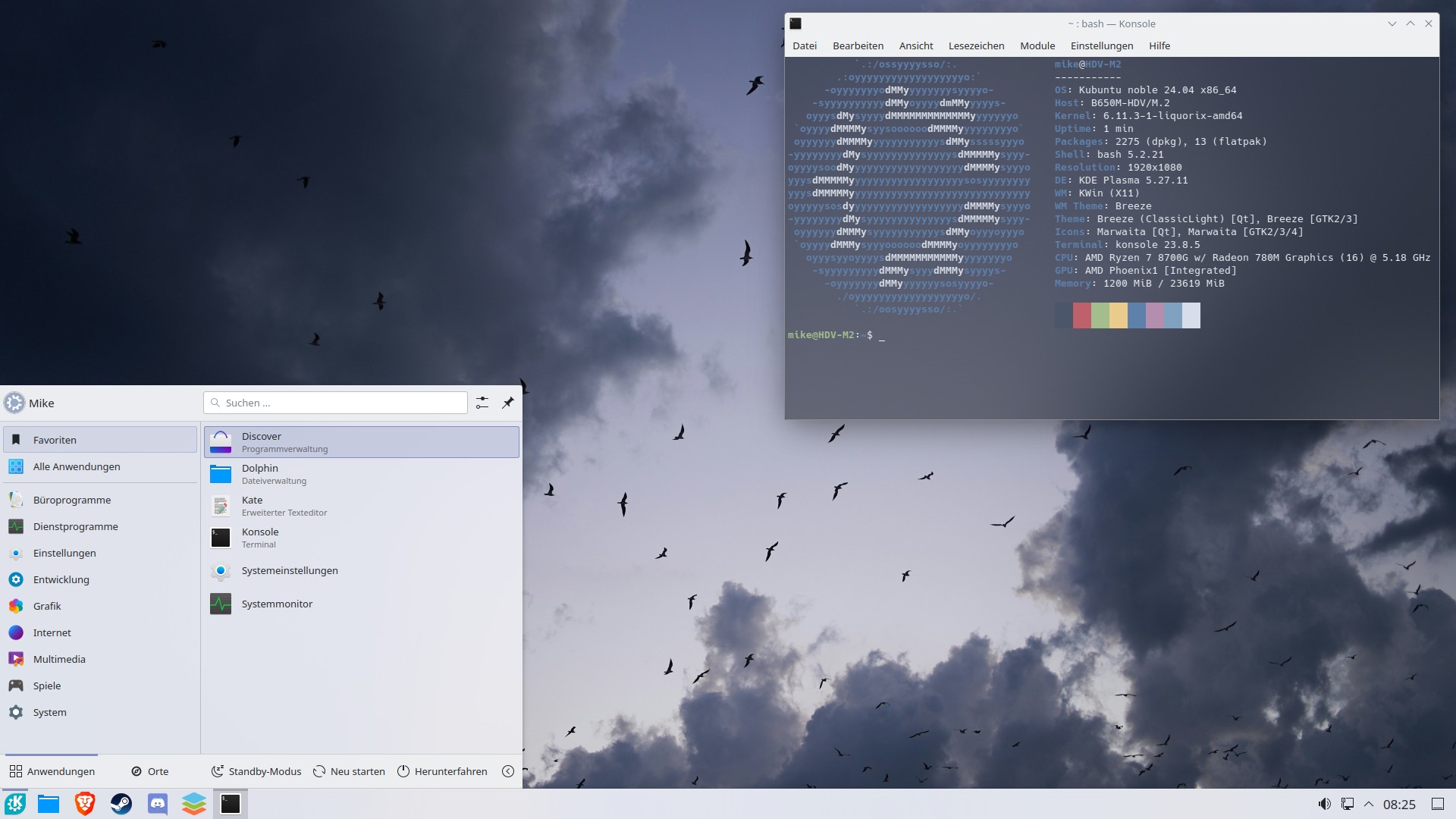Screen dimensions: 1456x819
Task: Open Discord from the taskbar
Action: [x=157, y=803]
